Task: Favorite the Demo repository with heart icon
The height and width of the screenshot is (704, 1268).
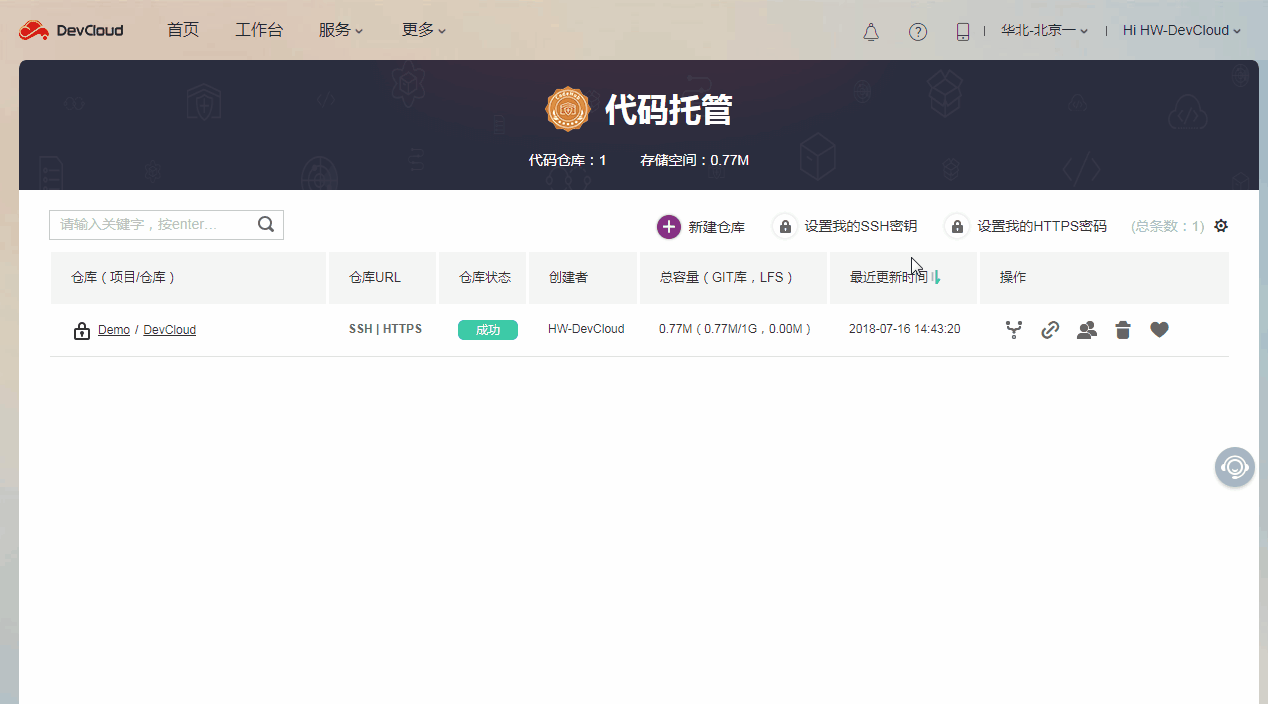Action: [1158, 329]
